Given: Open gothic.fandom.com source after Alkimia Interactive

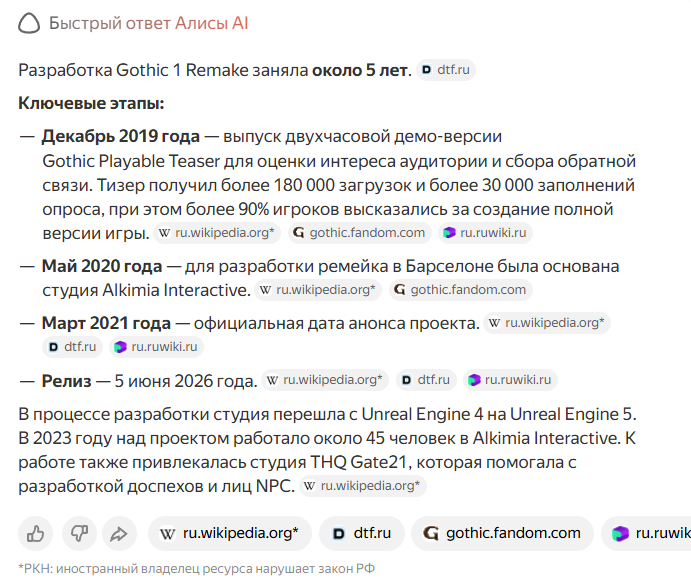Looking at the screenshot, I should pyautogui.click(x=461, y=290).
